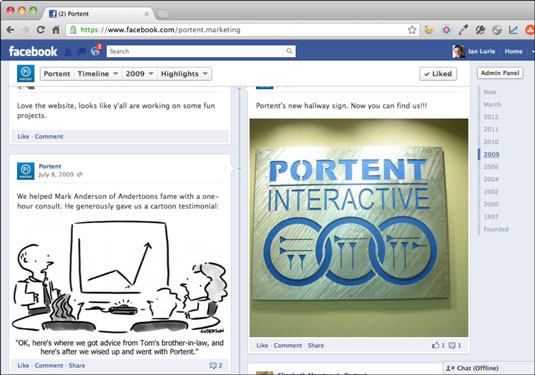Click the Portent page logo in header
Image resolution: width=535 pixels, height=375 pixels.
(x=26, y=73)
